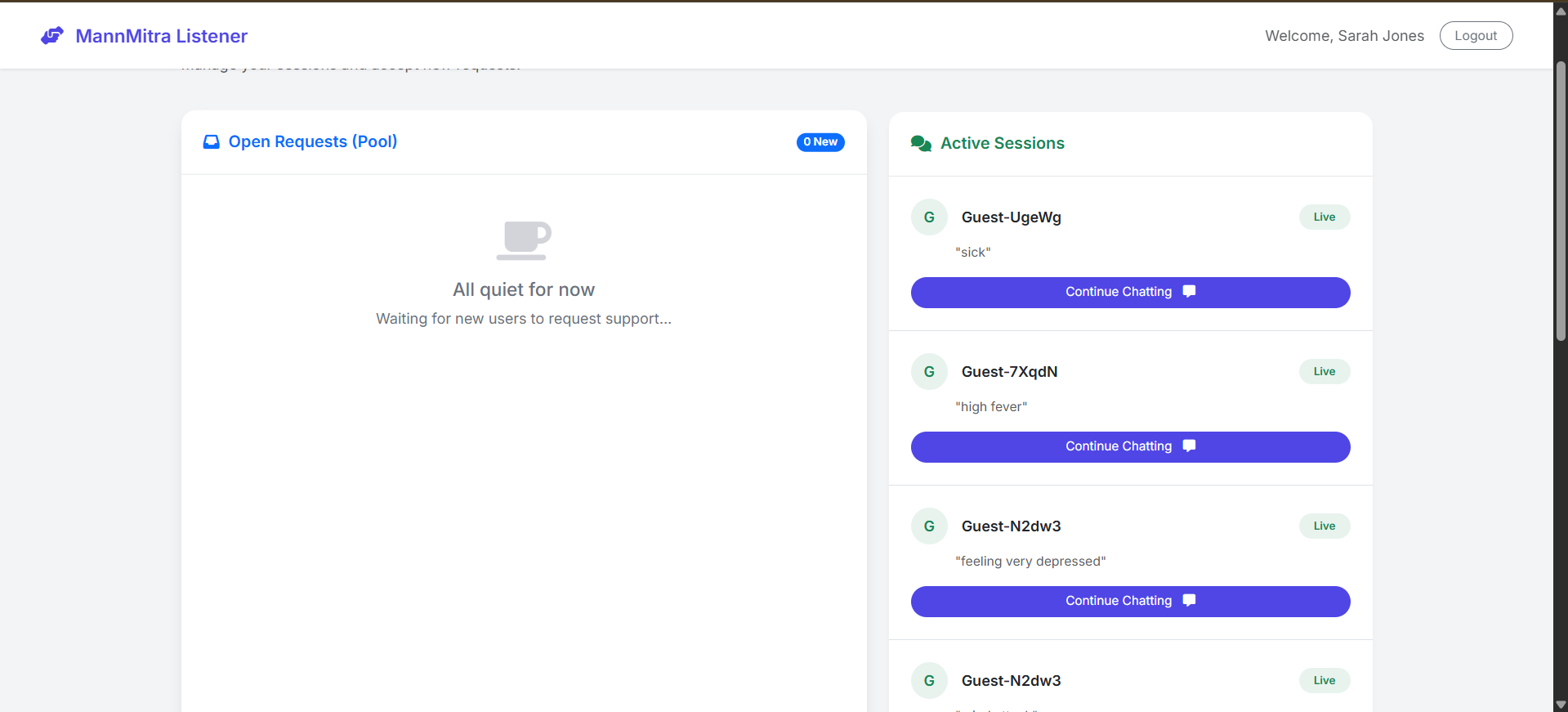This screenshot has height=712, width=1568.
Task: Click the Active Sessions chat bubbles icon
Action: 921,144
